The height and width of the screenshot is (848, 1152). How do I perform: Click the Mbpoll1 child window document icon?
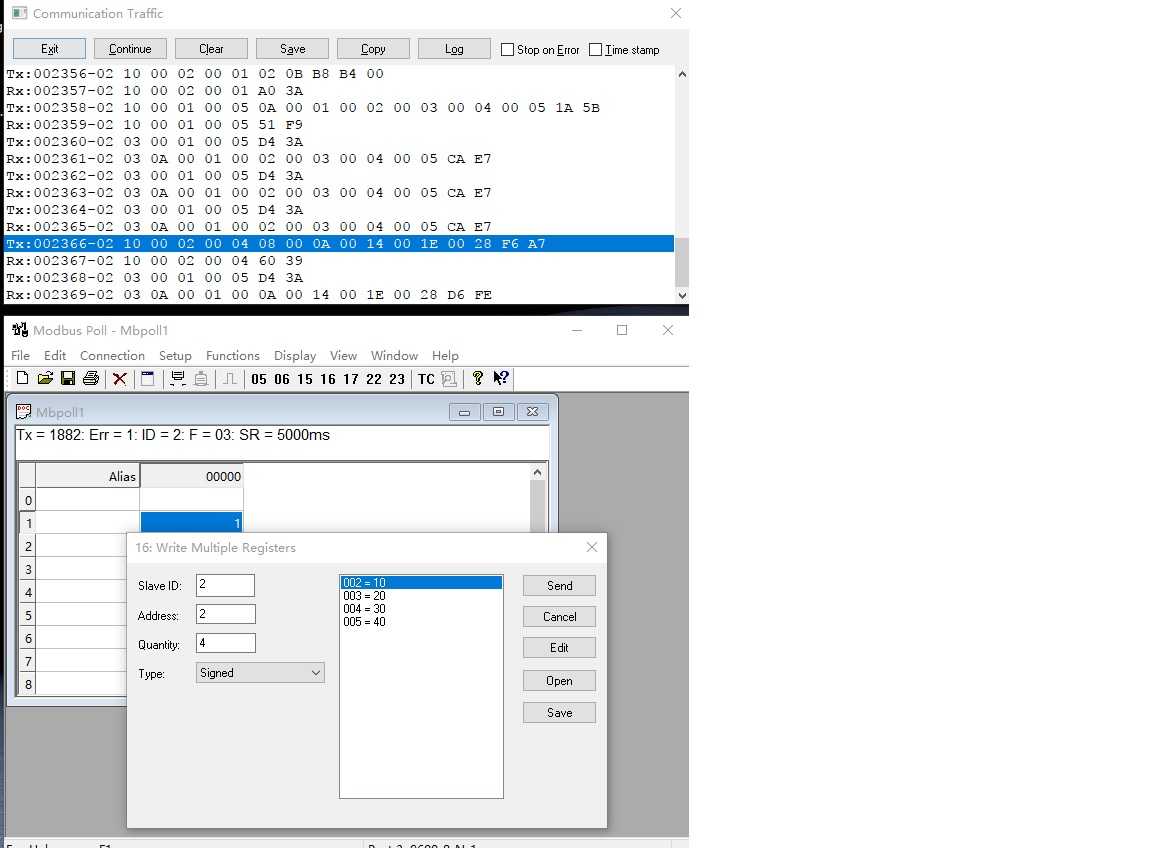24,412
